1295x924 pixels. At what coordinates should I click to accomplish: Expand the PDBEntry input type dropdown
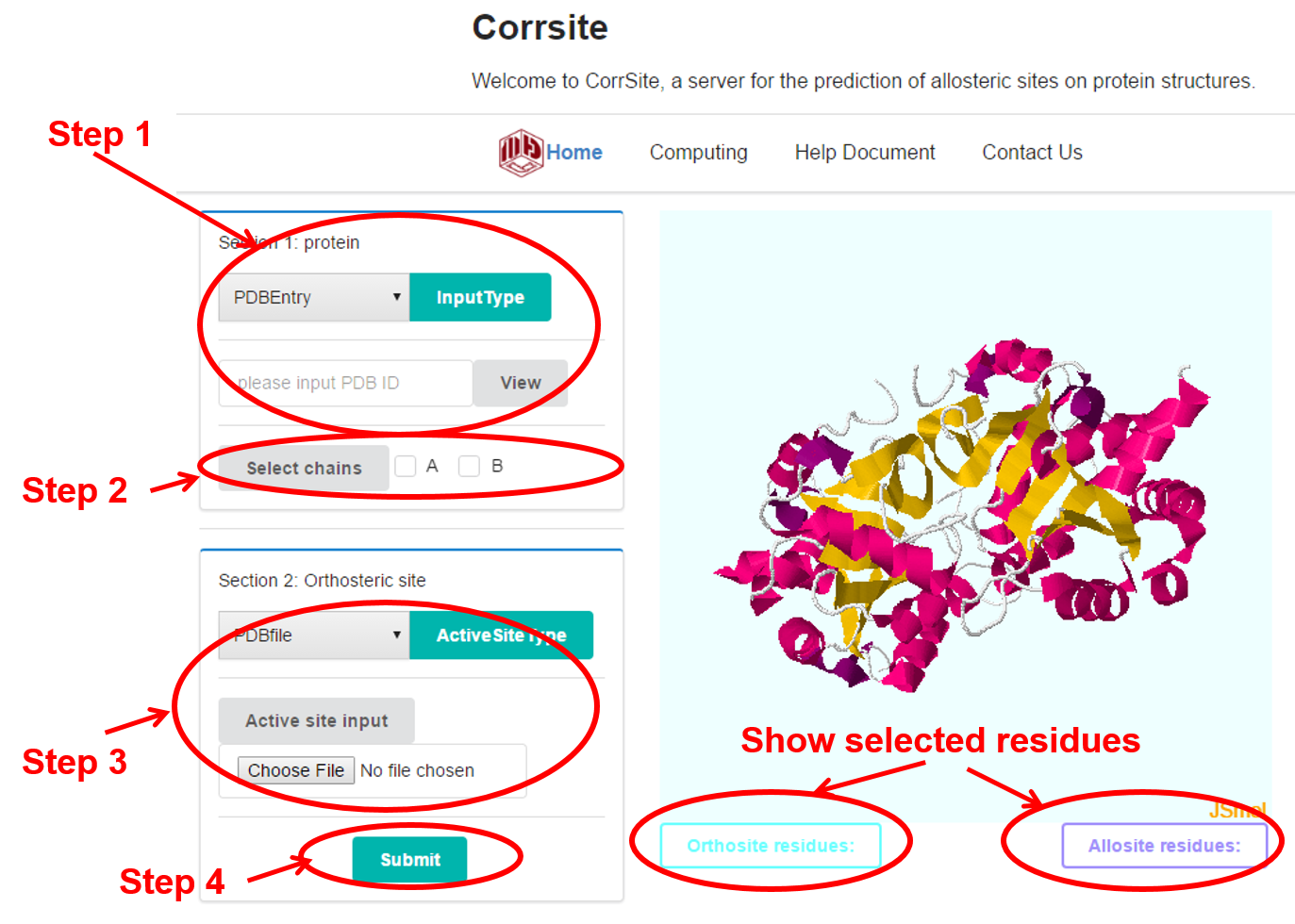(x=314, y=297)
